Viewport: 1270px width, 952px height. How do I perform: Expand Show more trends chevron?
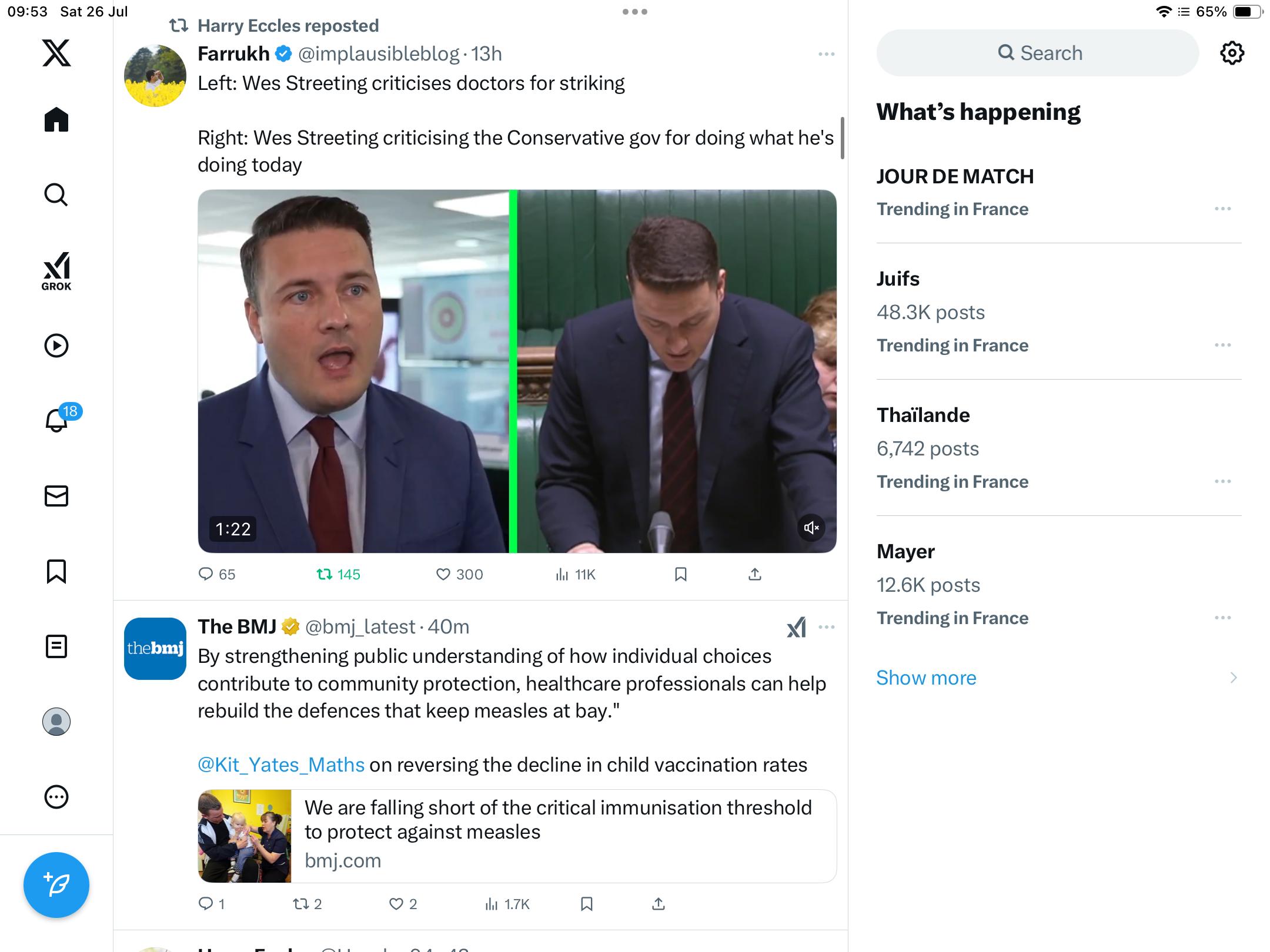1234,678
